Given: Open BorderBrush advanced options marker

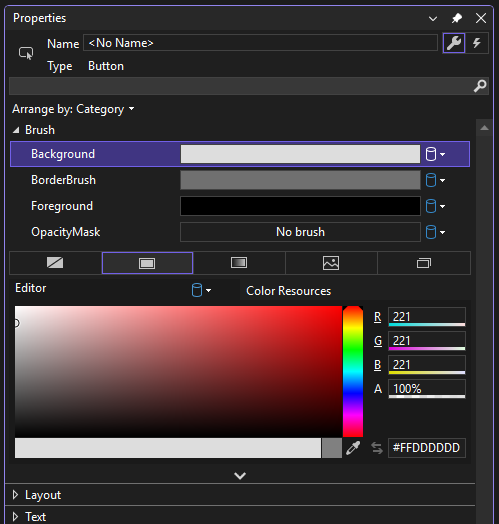Looking at the screenshot, I should pyautogui.click(x=435, y=180).
